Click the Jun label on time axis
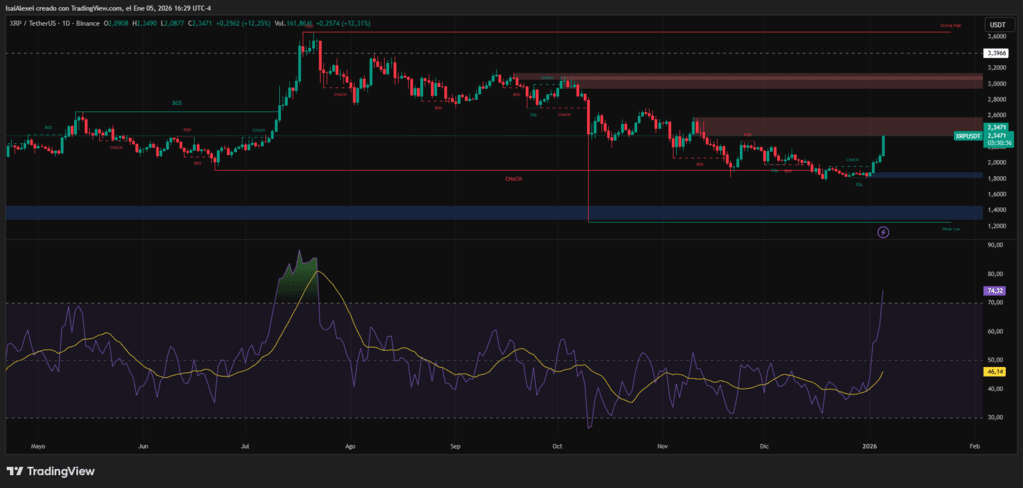The height and width of the screenshot is (488, 1023). pyautogui.click(x=144, y=447)
